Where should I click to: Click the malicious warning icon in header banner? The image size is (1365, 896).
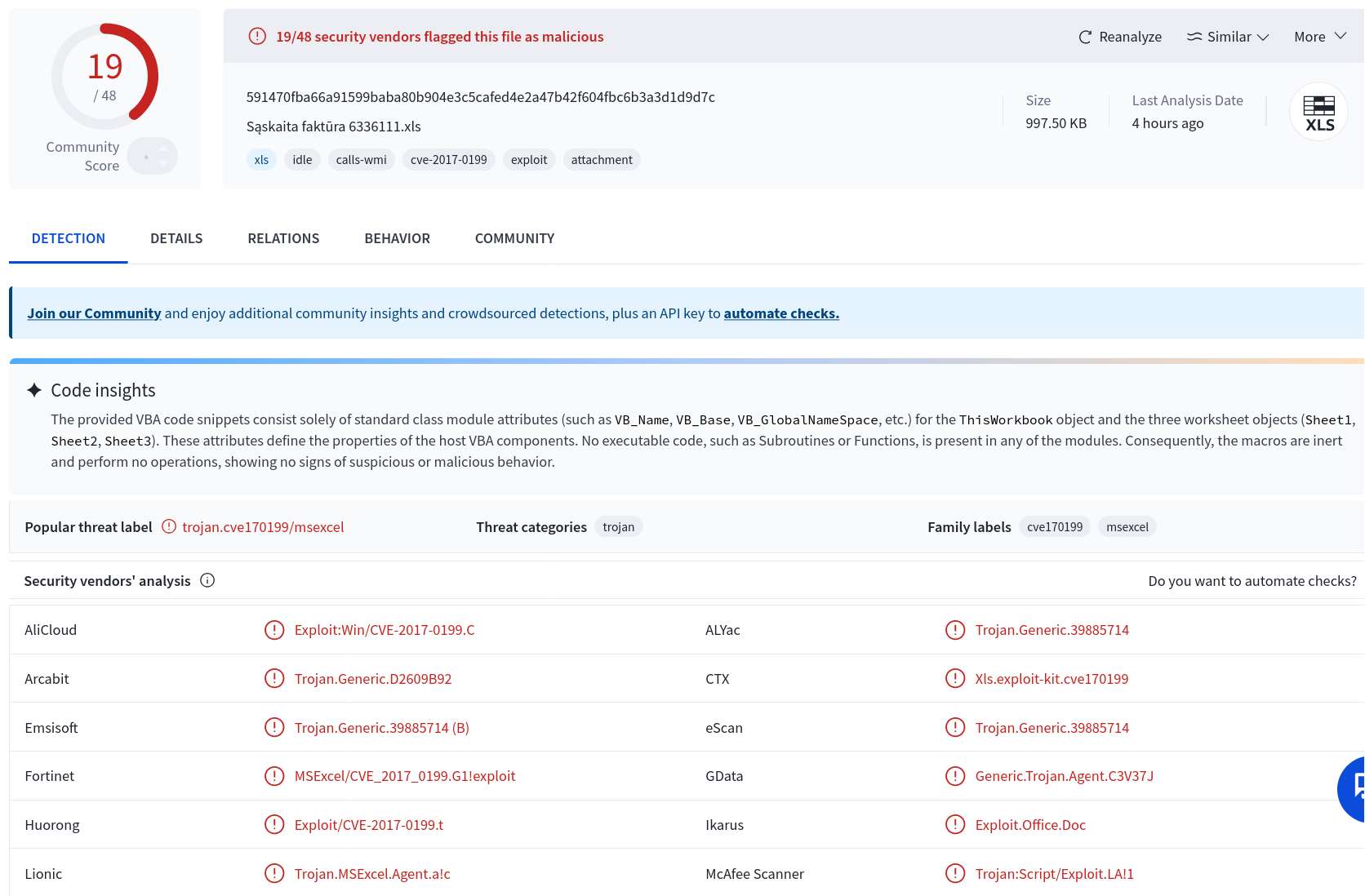click(x=257, y=36)
